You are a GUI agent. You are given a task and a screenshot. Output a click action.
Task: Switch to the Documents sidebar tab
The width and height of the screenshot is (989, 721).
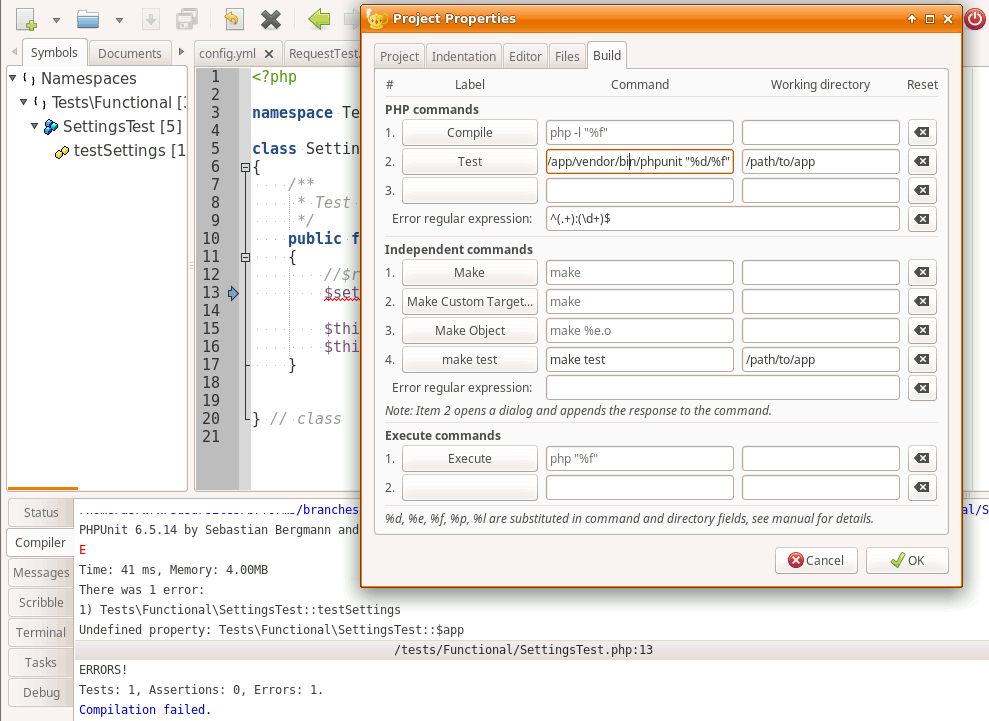132,53
